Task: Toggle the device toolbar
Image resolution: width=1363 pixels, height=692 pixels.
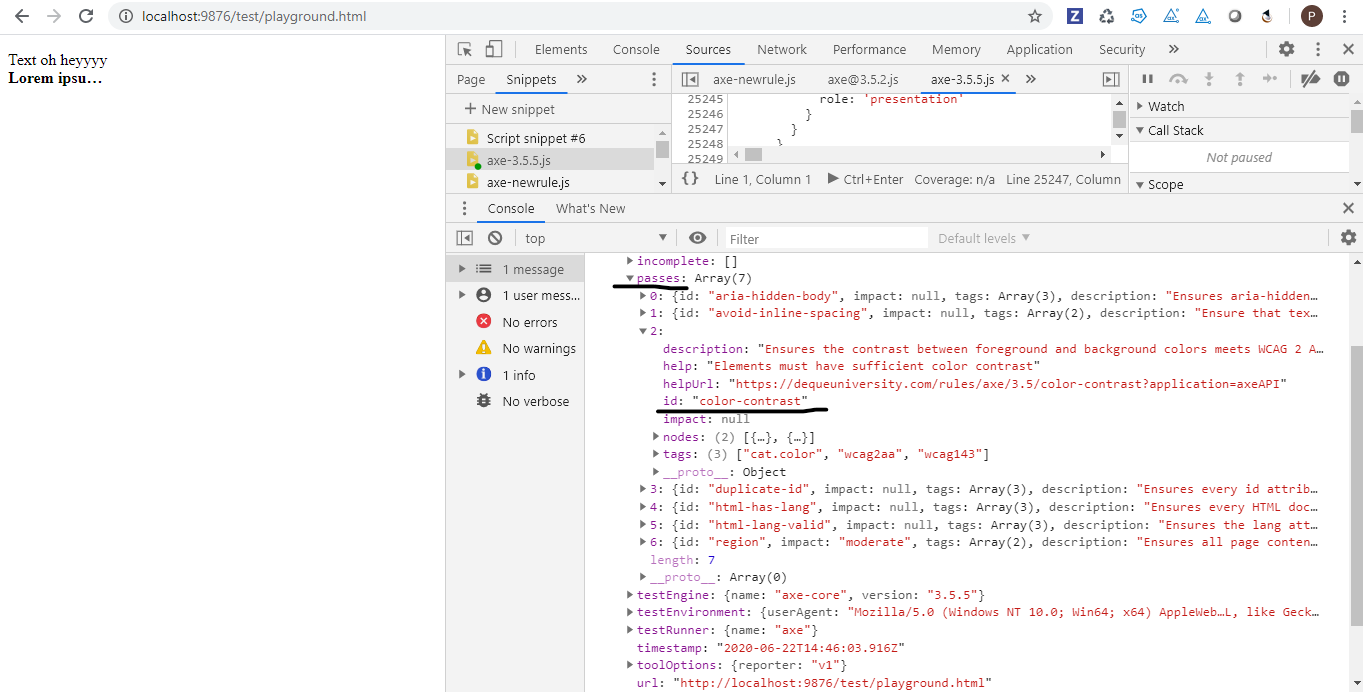Action: 492,48
